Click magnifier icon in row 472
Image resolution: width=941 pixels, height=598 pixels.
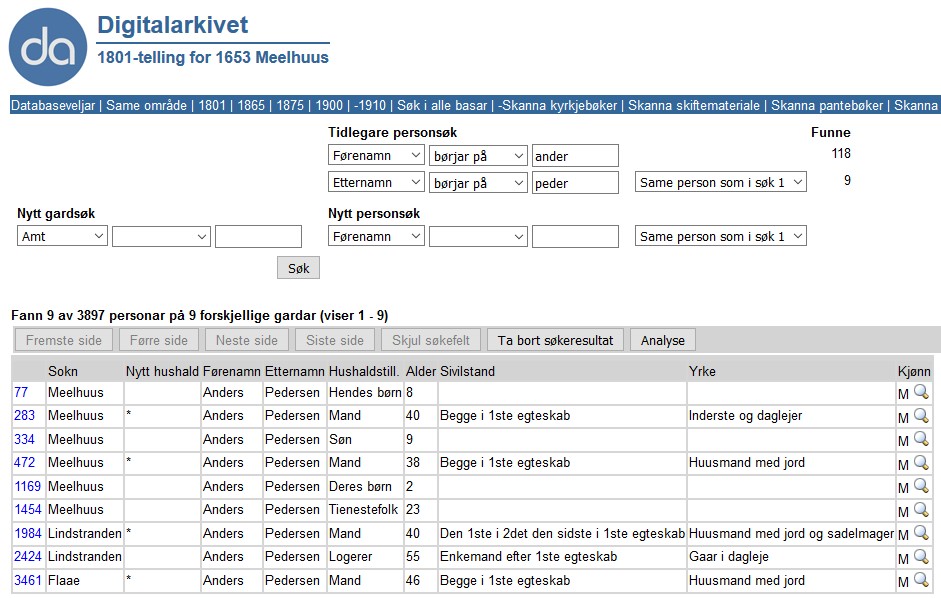[x=921, y=463]
